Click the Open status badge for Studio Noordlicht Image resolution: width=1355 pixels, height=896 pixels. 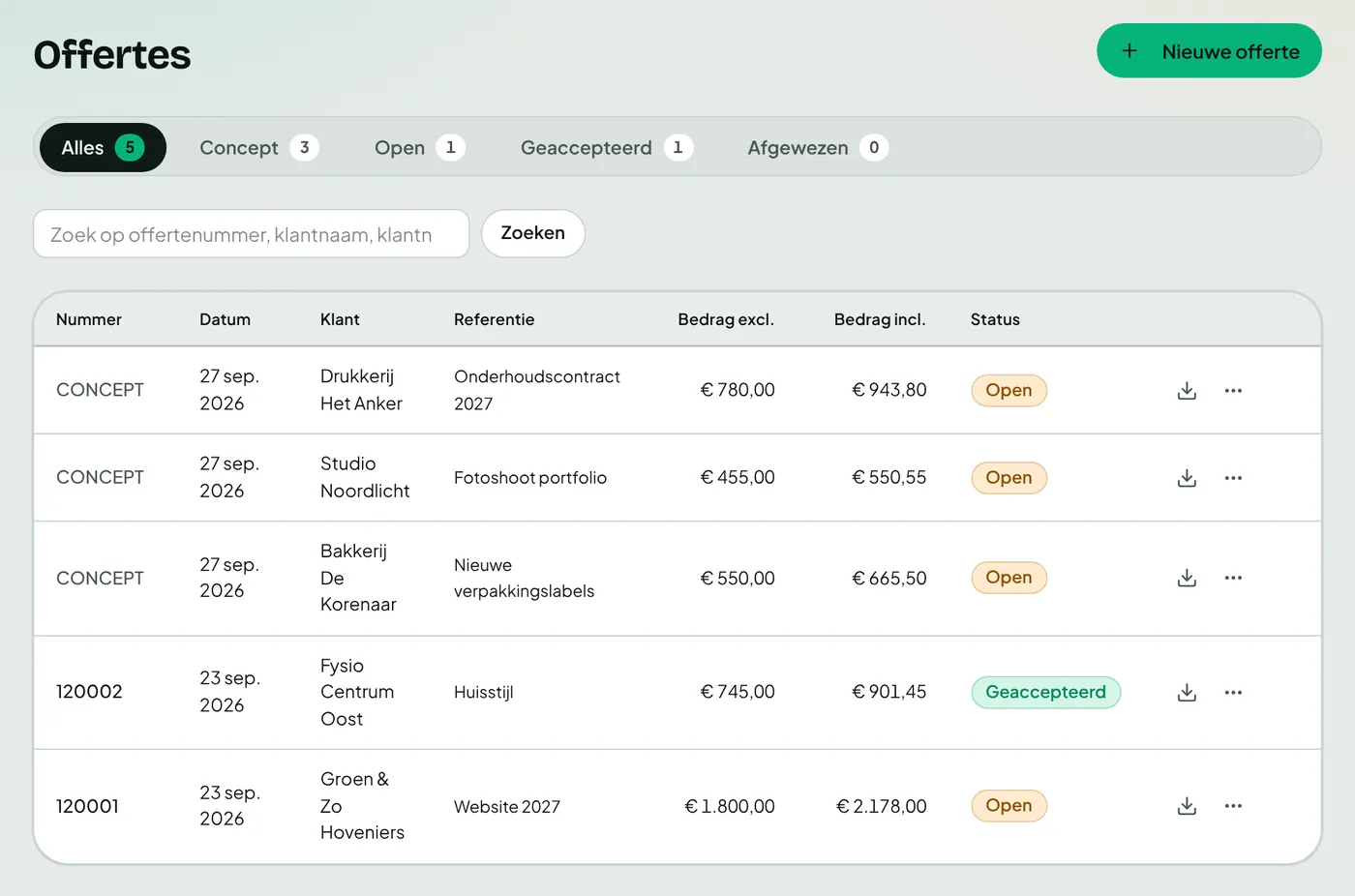[x=1009, y=478]
